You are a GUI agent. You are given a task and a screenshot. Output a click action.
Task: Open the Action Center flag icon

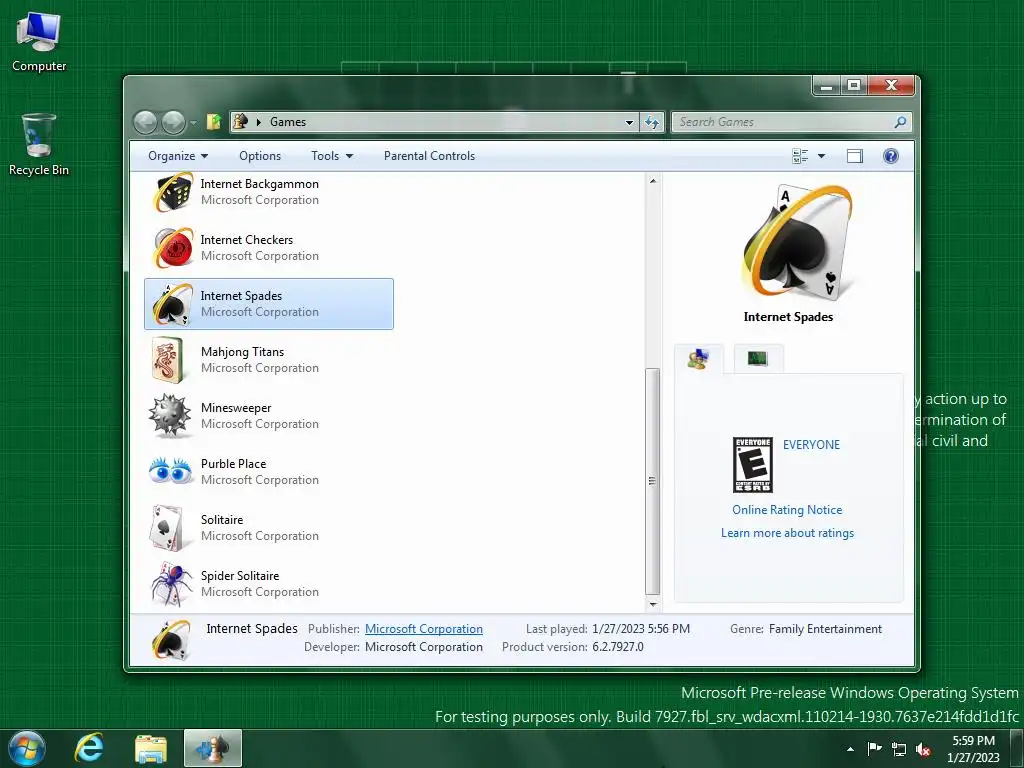tap(874, 748)
